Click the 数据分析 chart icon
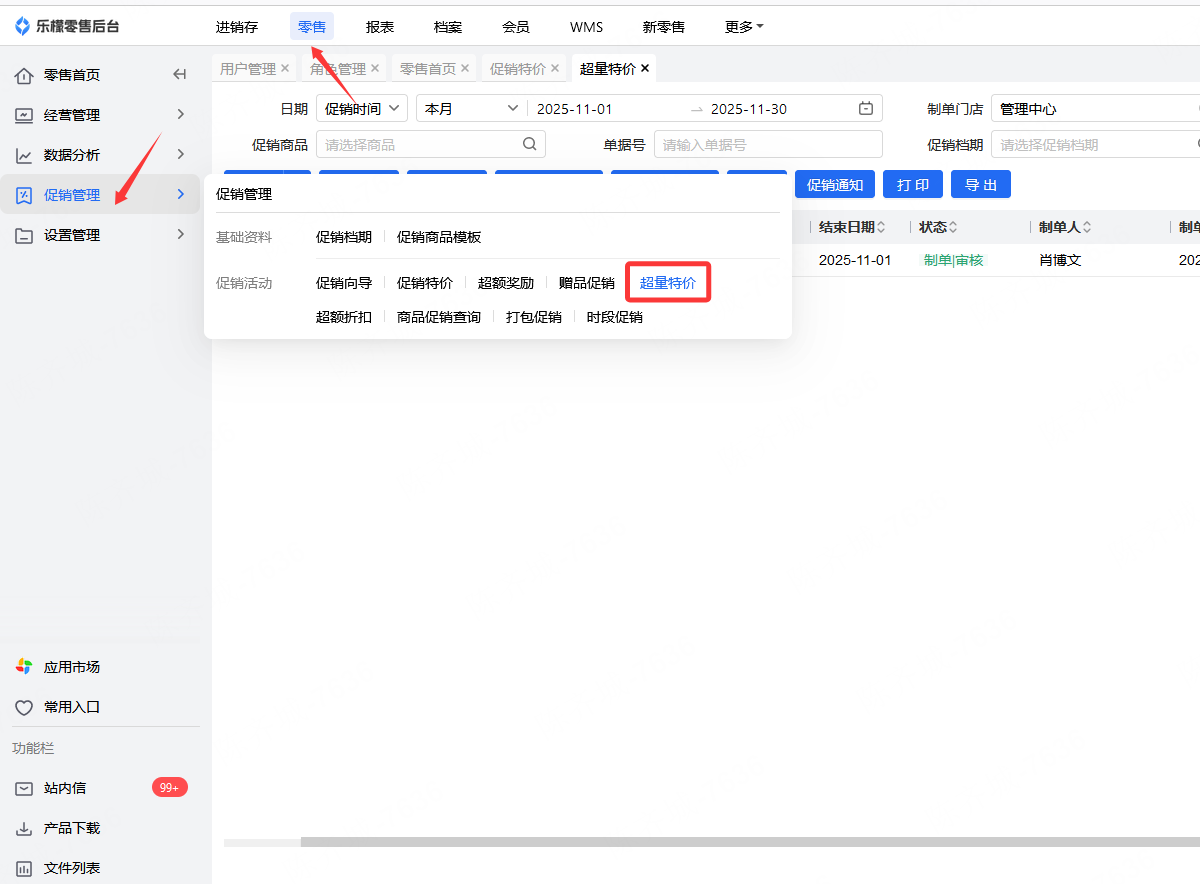 point(24,155)
